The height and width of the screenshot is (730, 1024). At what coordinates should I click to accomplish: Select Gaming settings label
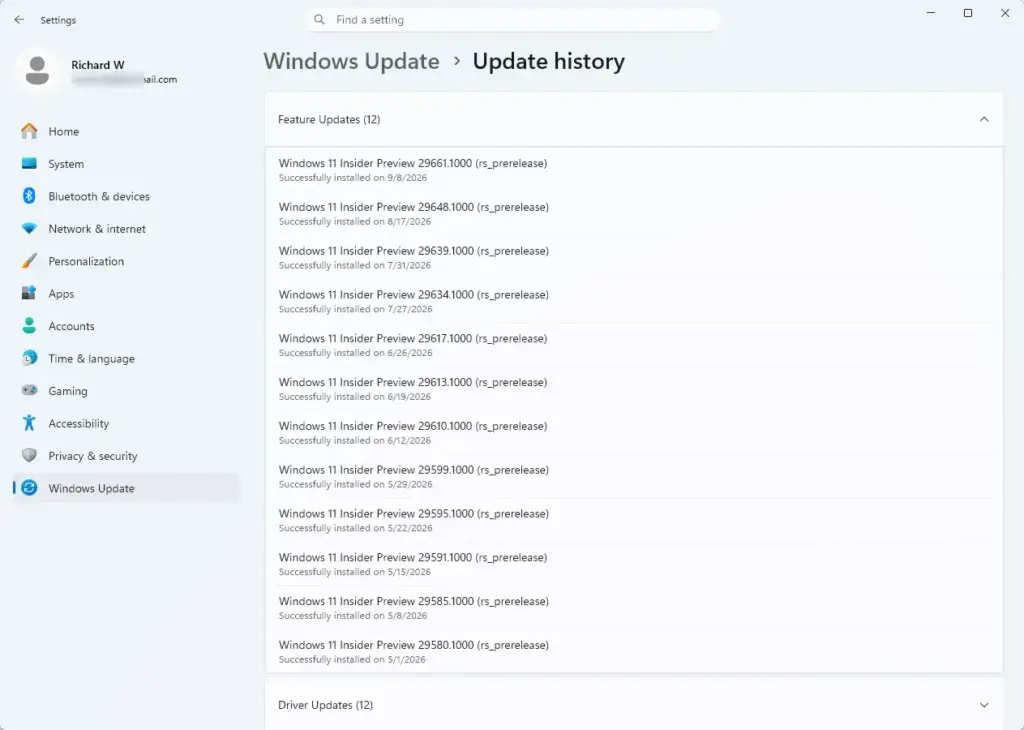68,391
